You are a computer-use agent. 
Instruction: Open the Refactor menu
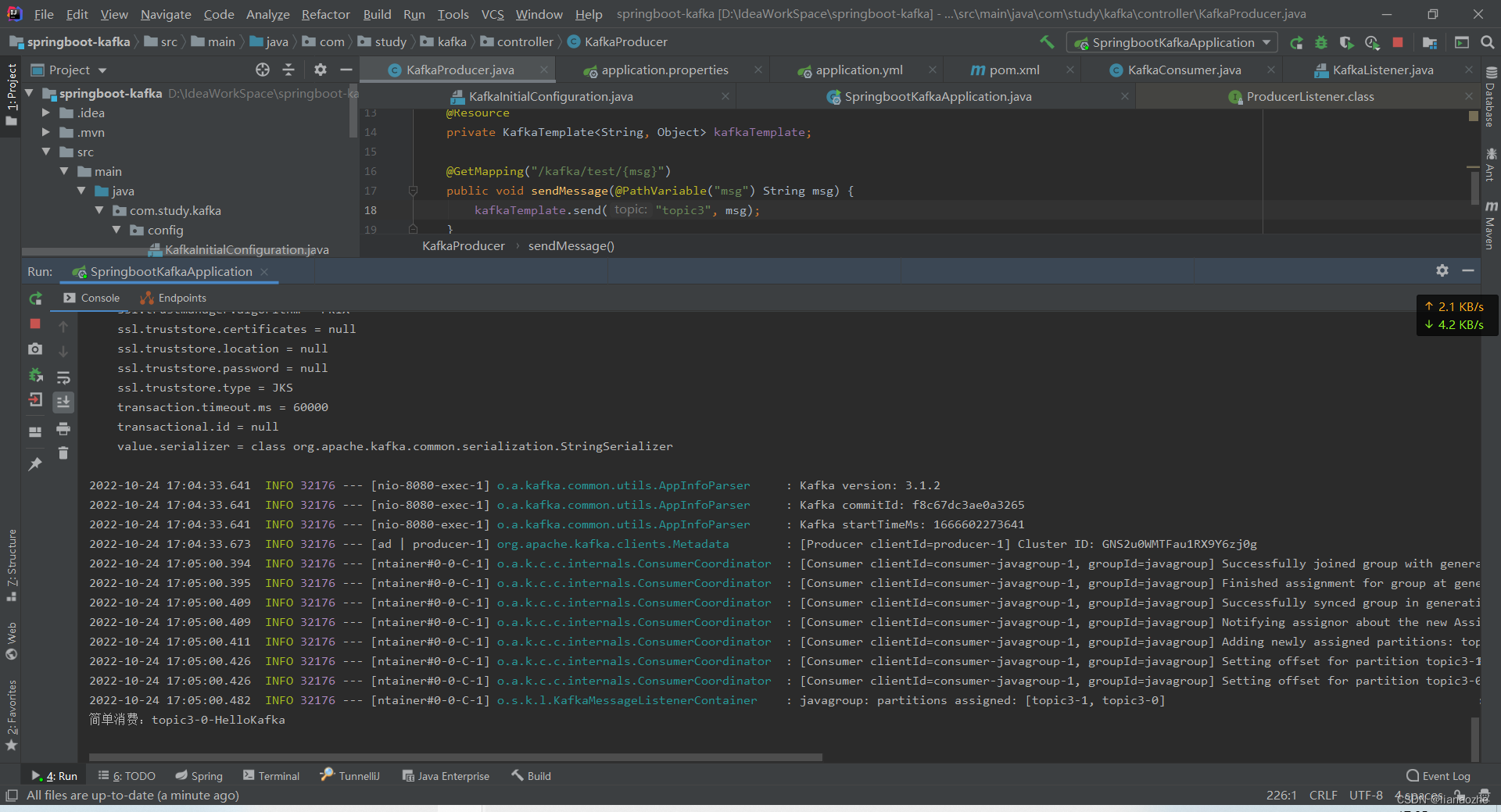325,14
